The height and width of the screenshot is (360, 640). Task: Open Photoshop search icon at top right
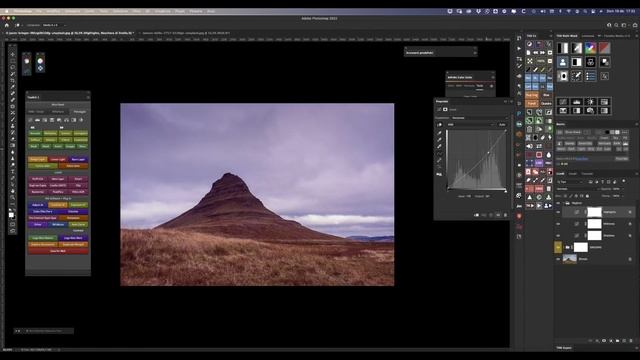(x=616, y=25)
